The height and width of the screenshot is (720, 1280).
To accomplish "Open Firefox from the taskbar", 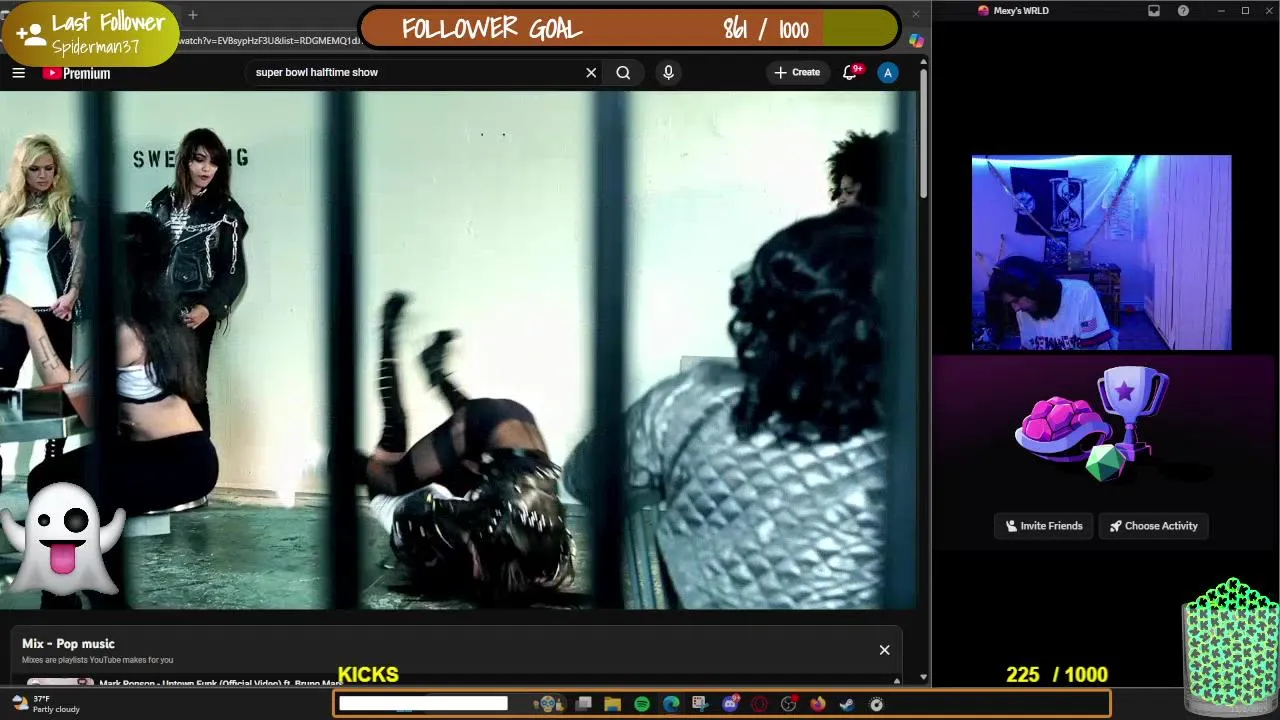I will [x=818, y=704].
